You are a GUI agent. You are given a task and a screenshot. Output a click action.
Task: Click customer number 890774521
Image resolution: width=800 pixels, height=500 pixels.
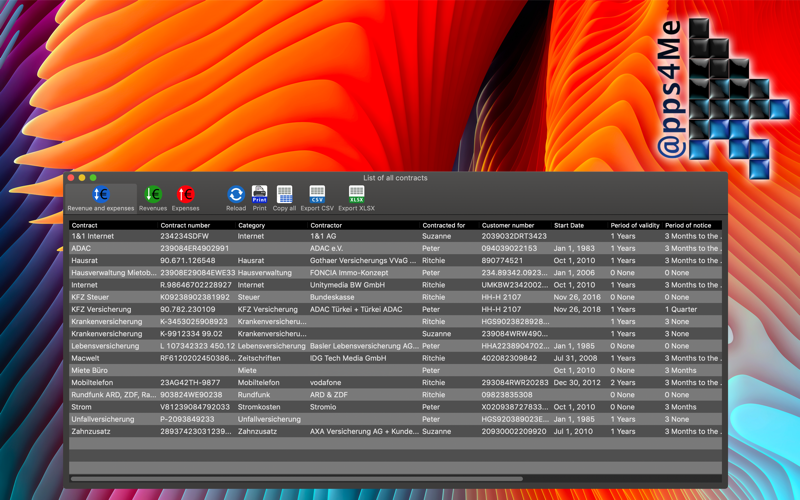(x=502, y=261)
